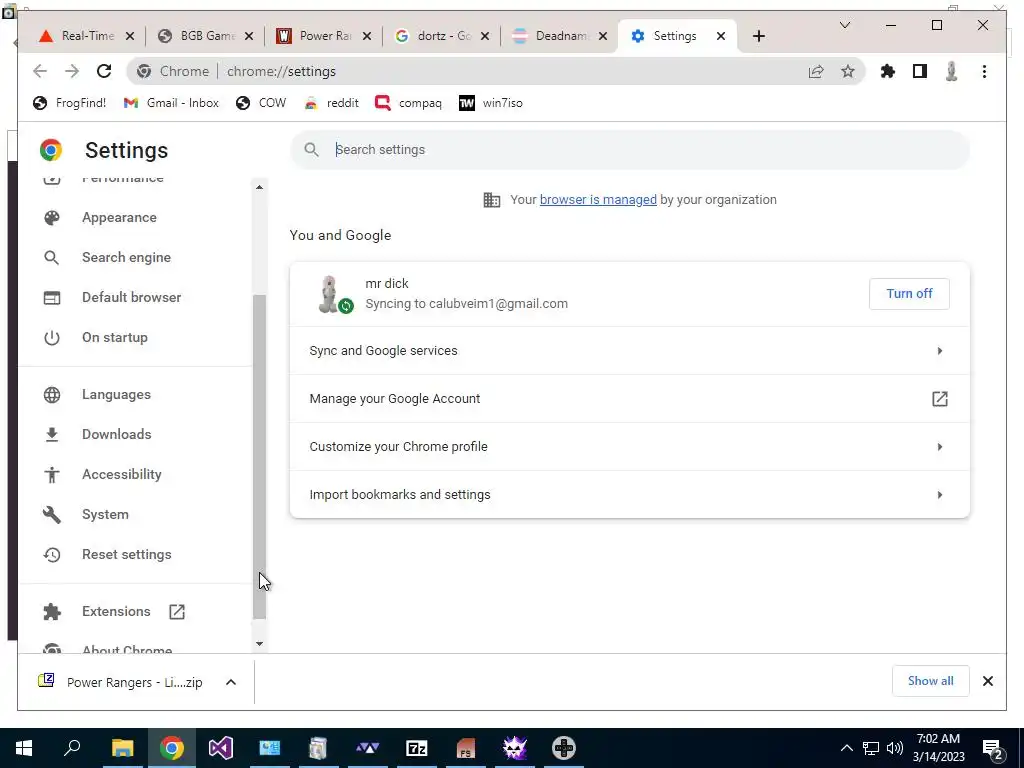Select the Settings tab
1024x768 pixels.
(678, 36)
